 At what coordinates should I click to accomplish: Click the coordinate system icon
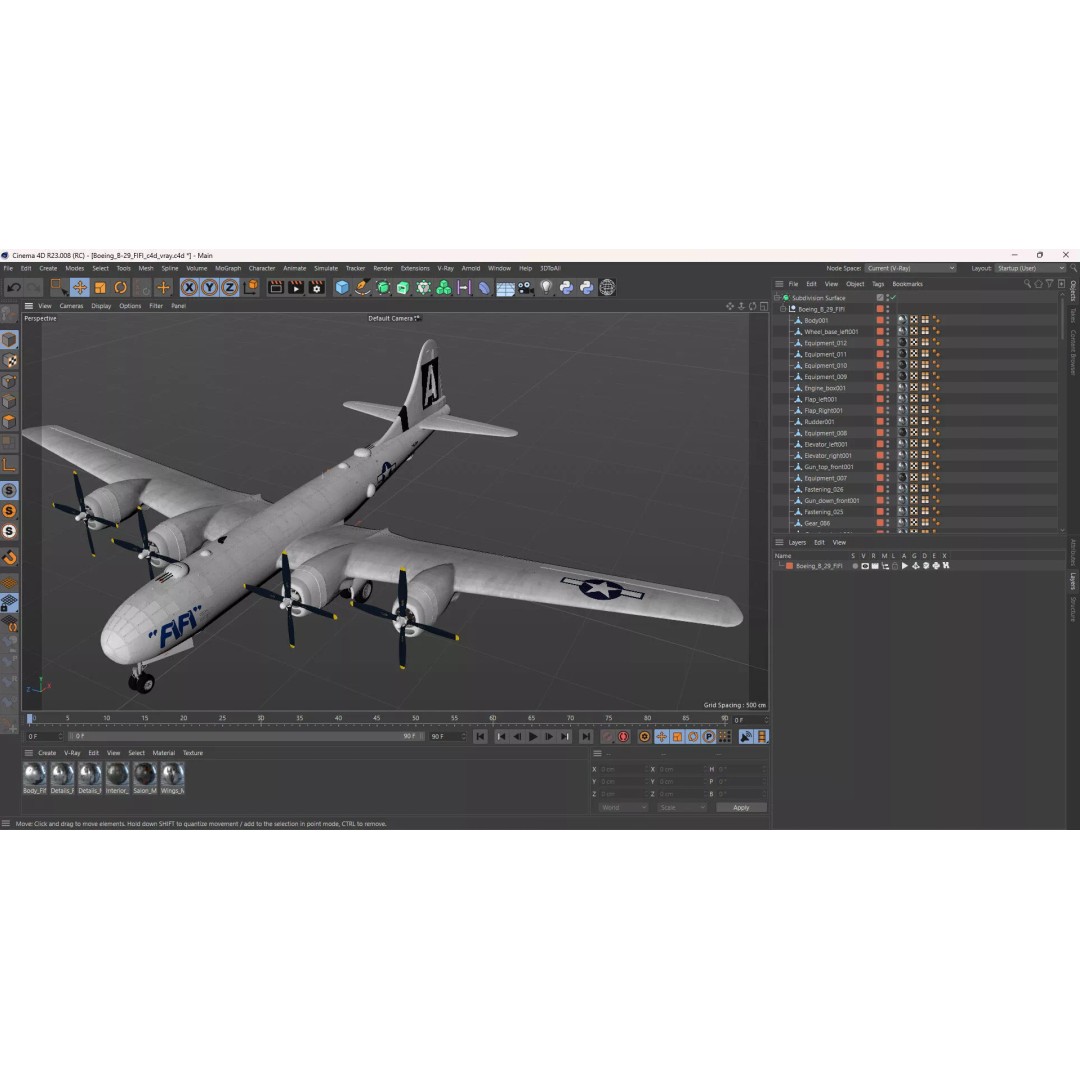pos(251,287)
